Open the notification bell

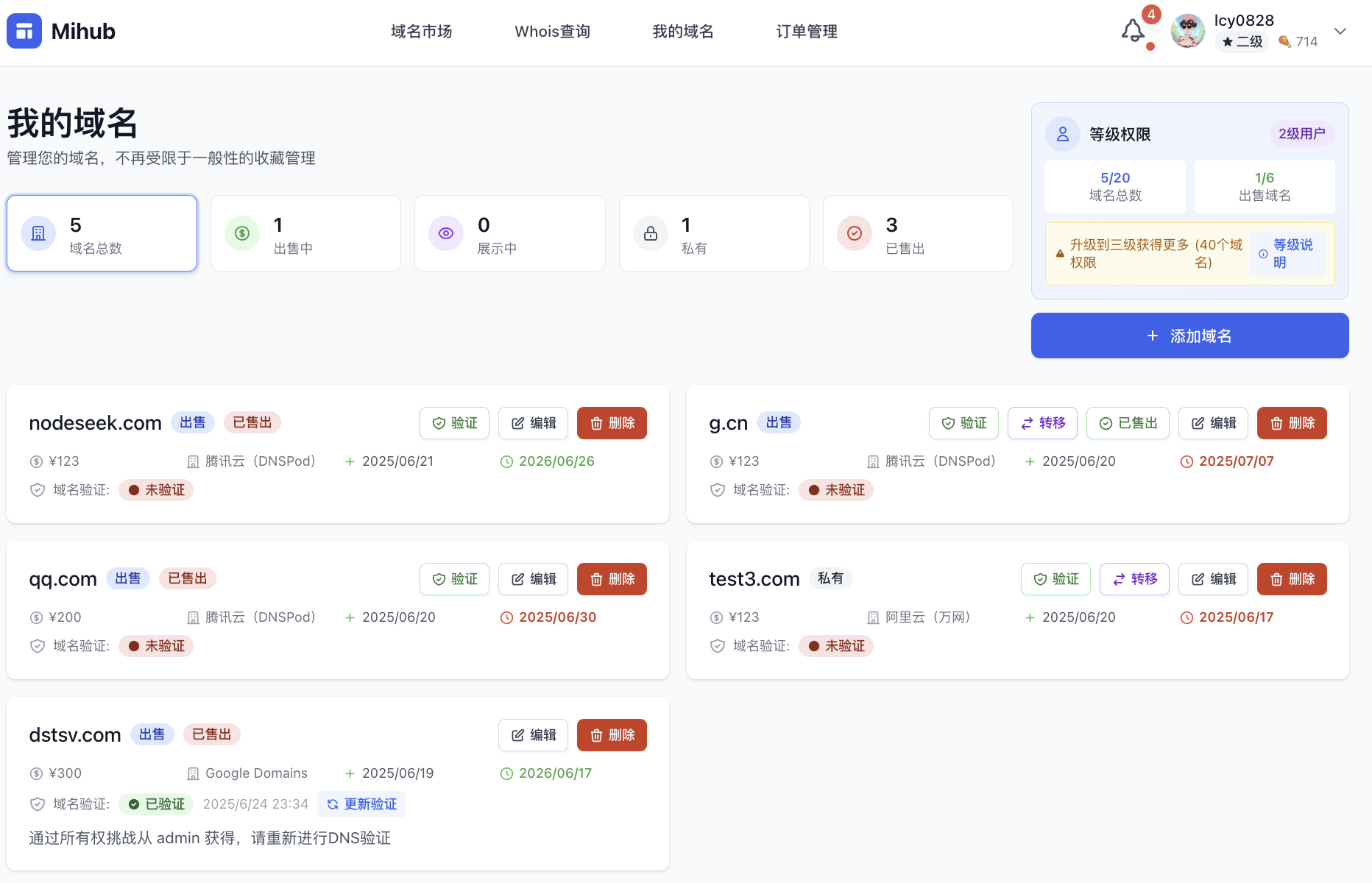pos(1133,32)
